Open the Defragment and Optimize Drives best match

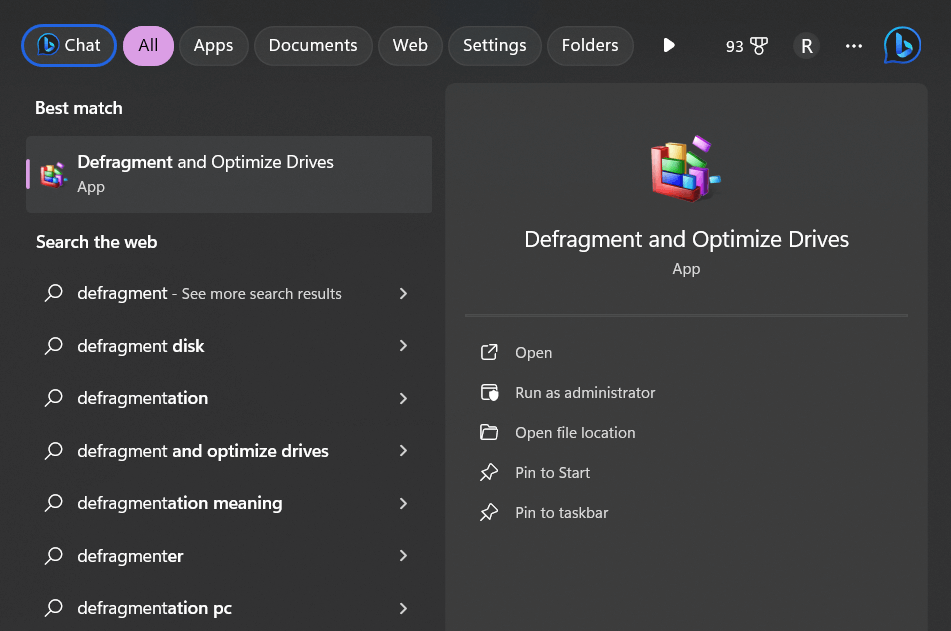pos(228,174)
